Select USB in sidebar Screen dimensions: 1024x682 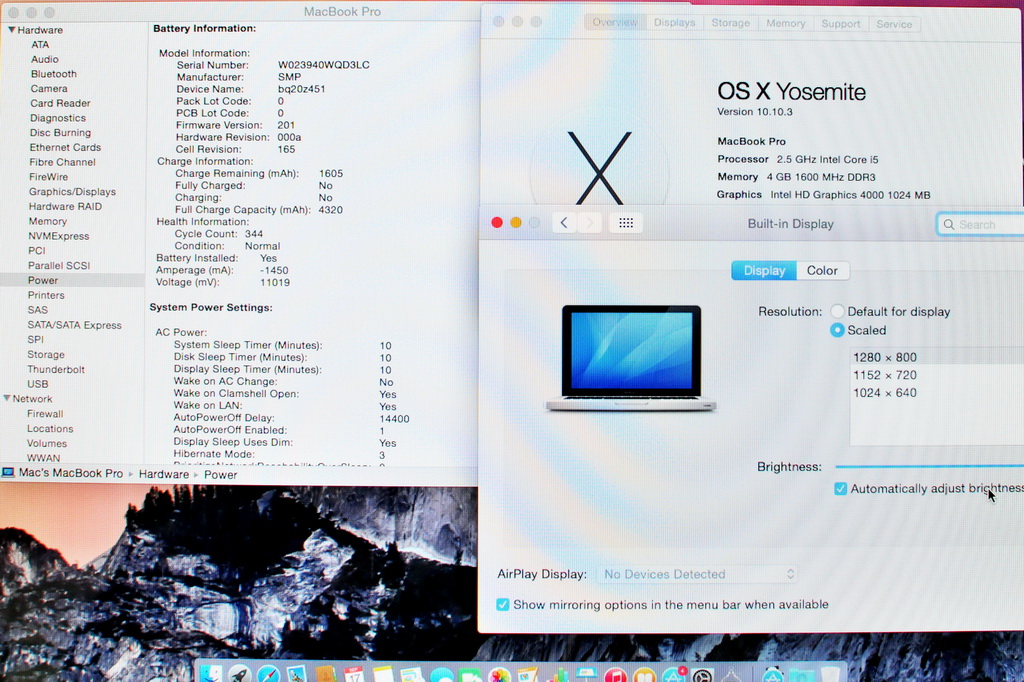click(x=37, y=383)
